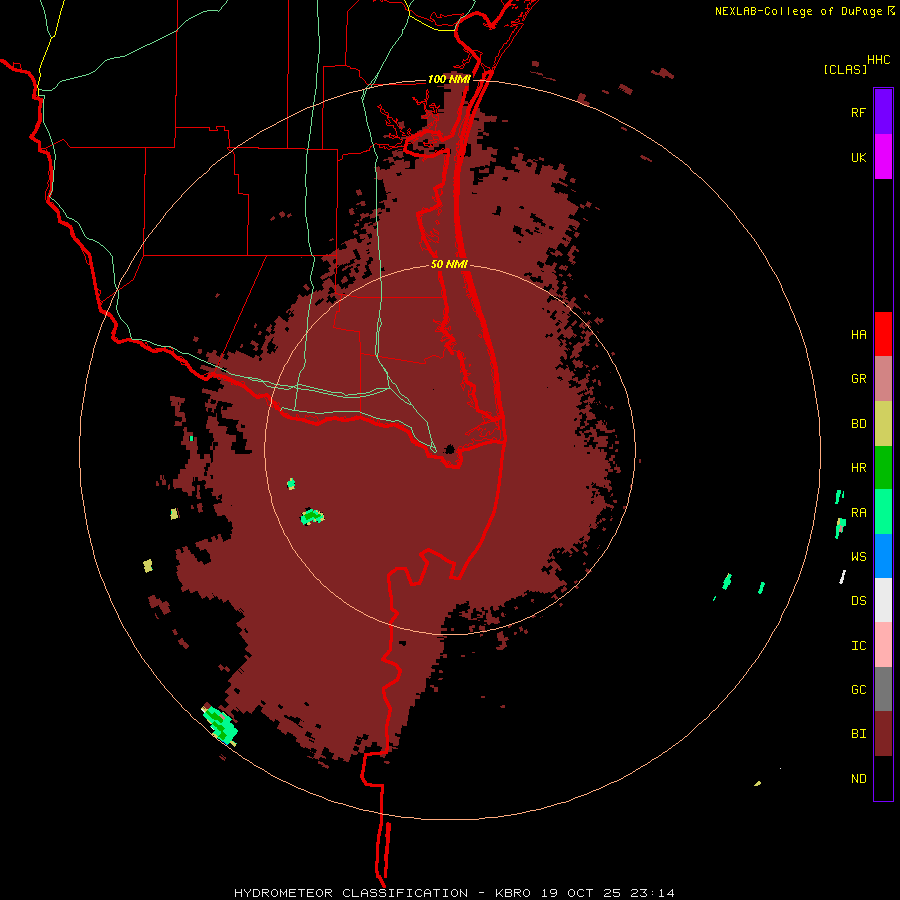Click the GR legend color swatch

pos(883,379)
